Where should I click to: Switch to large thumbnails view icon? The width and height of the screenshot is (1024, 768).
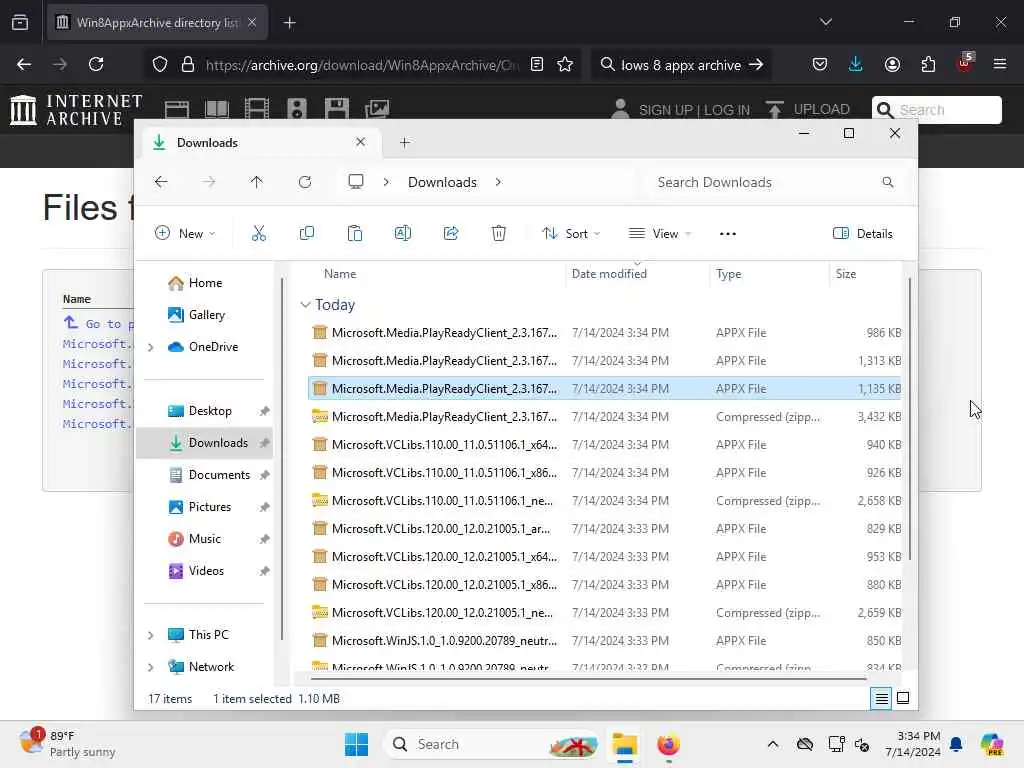pyautogui.click(x=903, y=699)
